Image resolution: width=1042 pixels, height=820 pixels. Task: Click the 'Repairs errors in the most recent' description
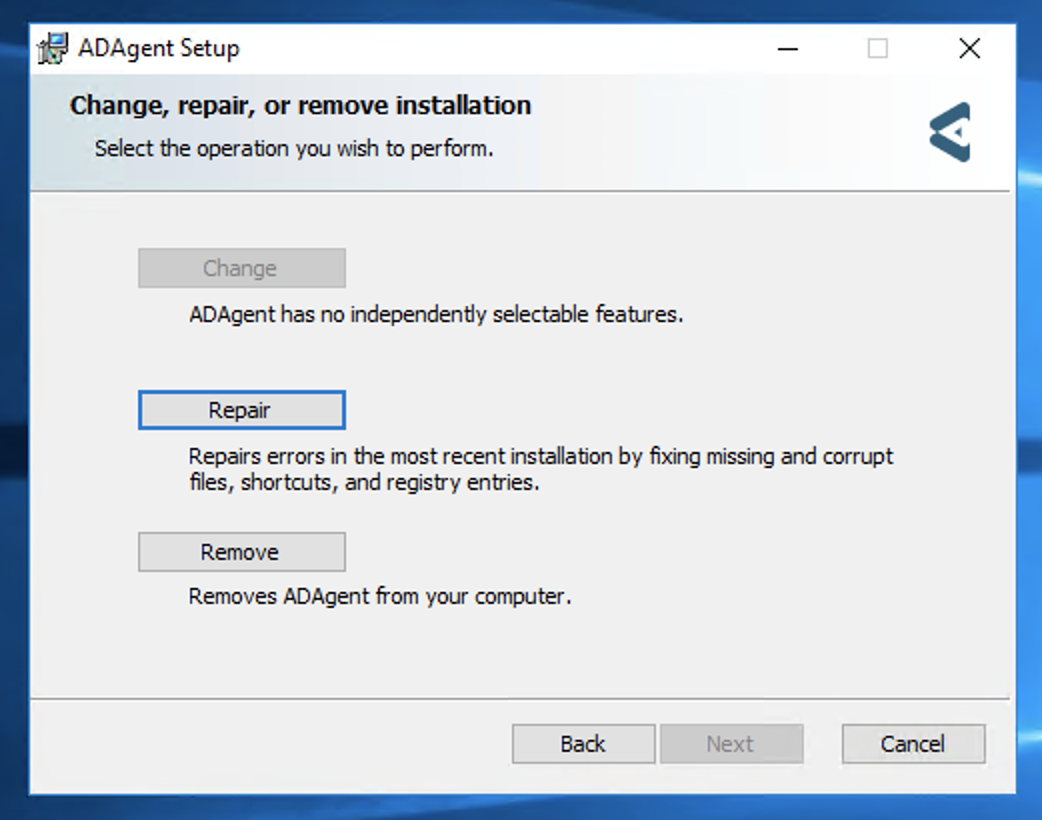[541, 469]
